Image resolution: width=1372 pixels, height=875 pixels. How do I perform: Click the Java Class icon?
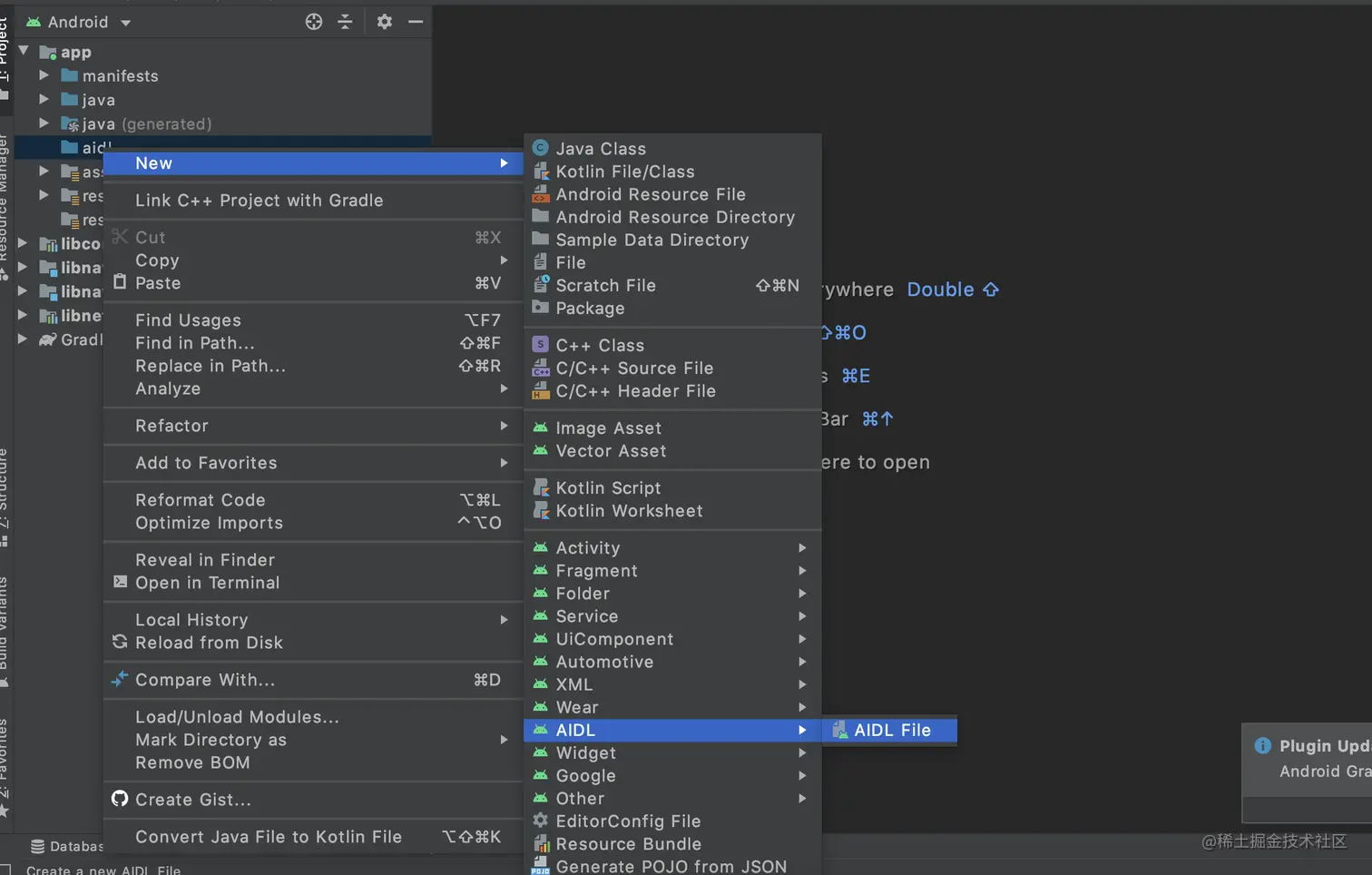(541, 148)
